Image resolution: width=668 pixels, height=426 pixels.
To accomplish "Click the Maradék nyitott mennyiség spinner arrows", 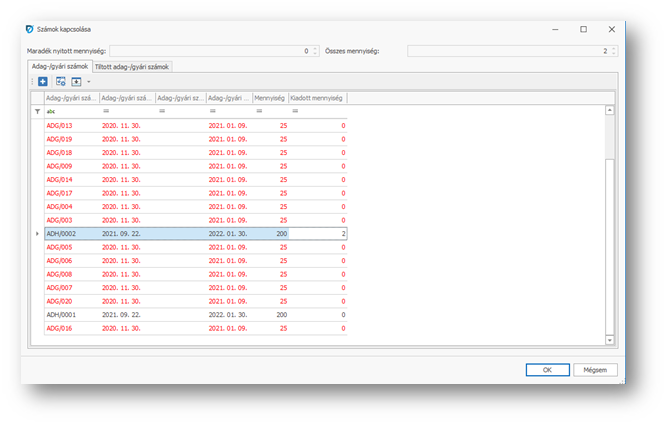I will (315, 50).
